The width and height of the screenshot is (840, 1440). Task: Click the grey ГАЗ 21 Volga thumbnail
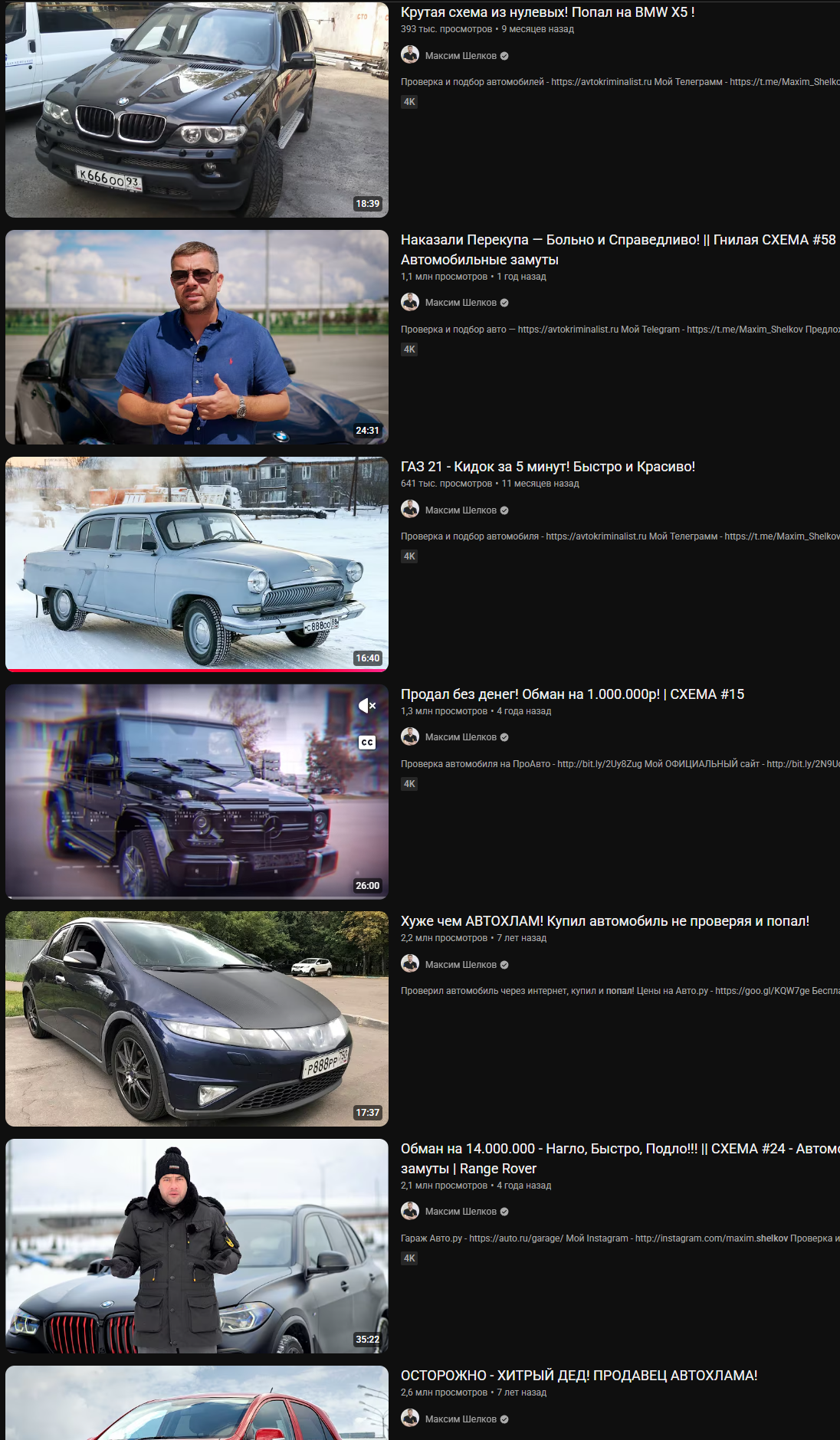(197, 564)
